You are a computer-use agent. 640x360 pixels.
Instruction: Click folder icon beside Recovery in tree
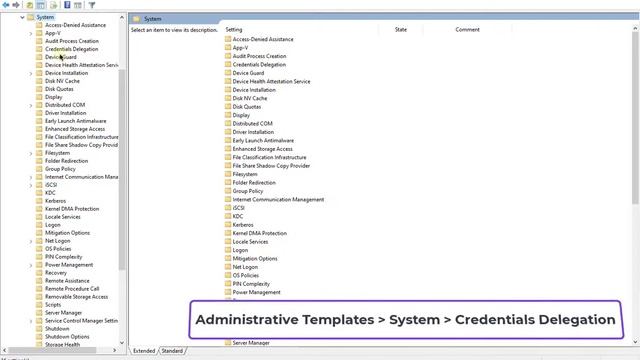(x=39, y=273)
